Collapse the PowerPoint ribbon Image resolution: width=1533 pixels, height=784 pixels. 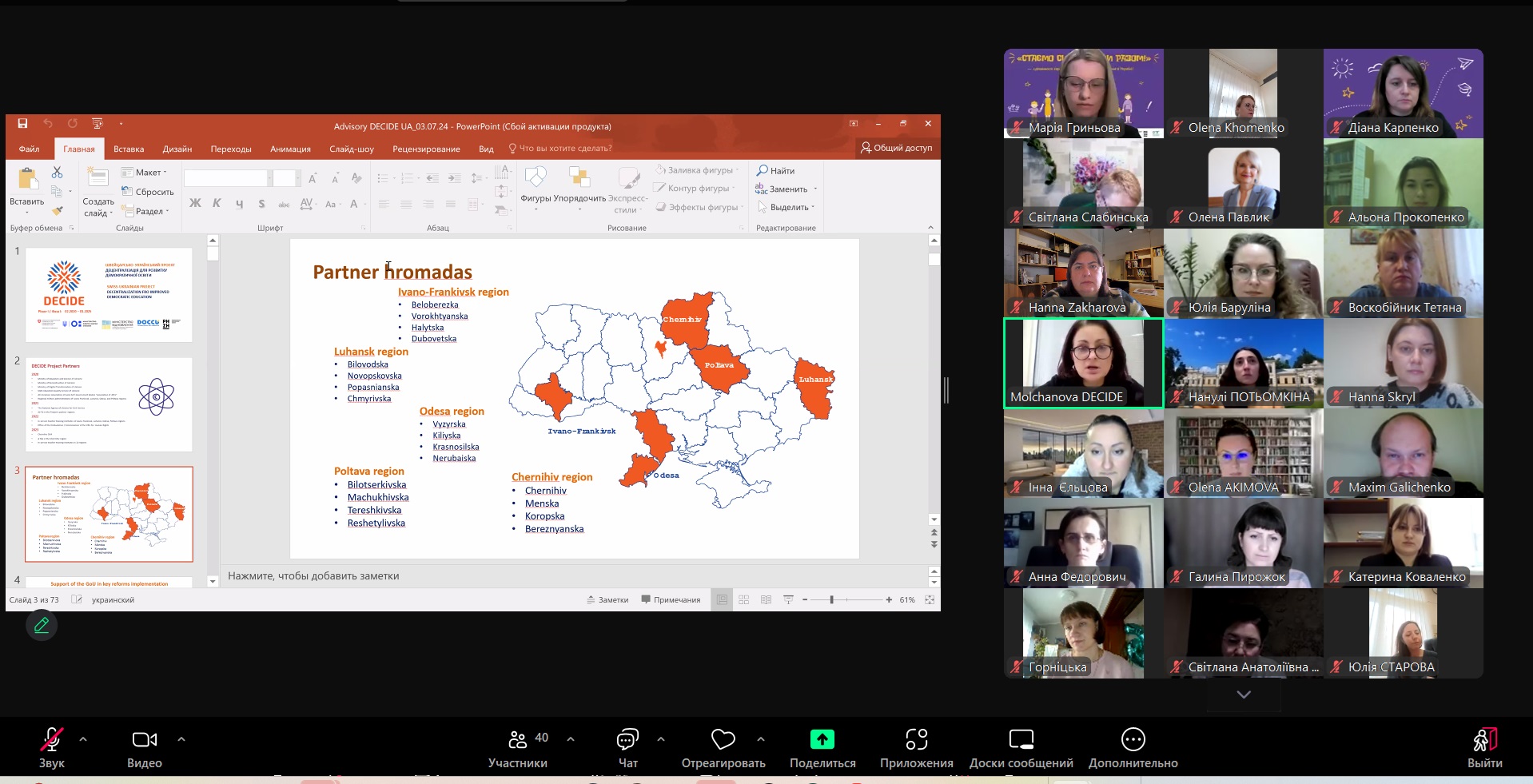pos(930,228)
